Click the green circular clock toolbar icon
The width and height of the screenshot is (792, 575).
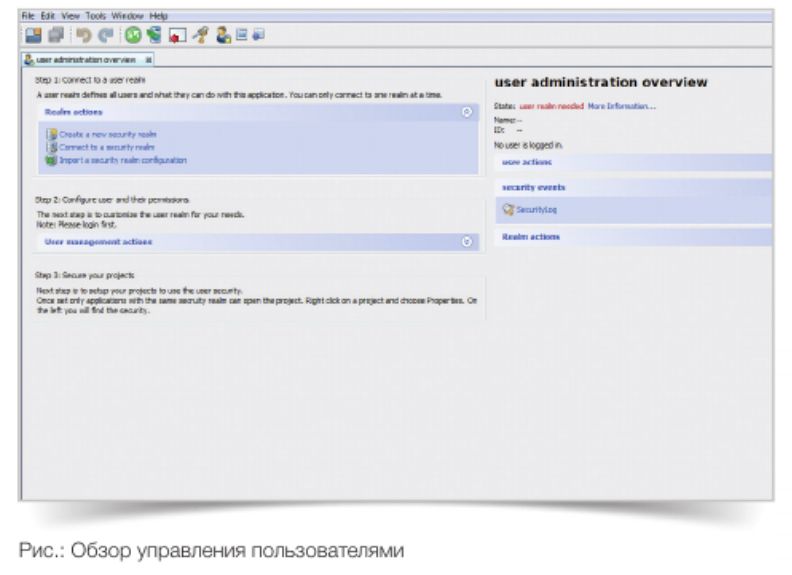pos(132,35)
